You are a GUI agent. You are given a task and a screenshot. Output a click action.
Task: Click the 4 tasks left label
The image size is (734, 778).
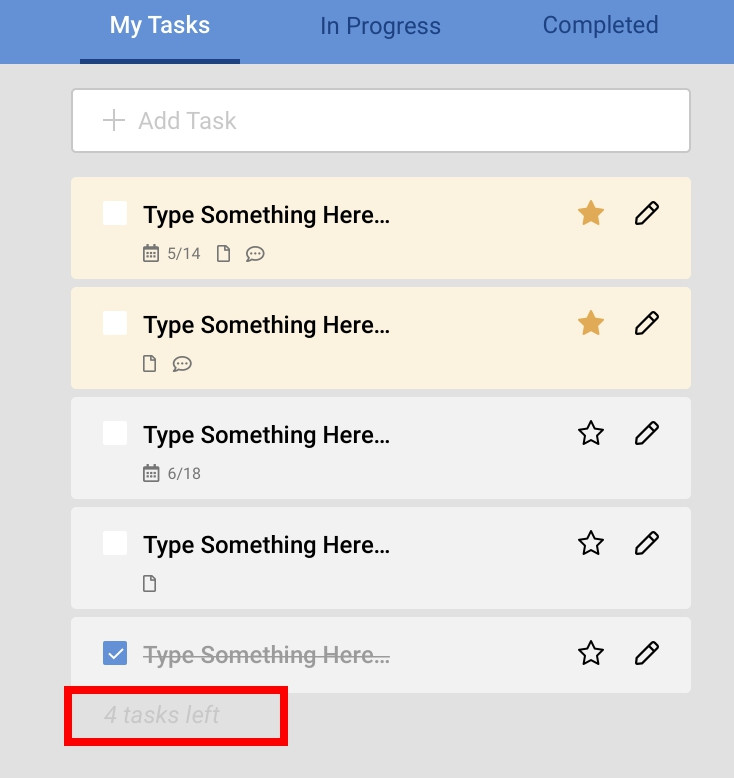[x=162, y=715]
